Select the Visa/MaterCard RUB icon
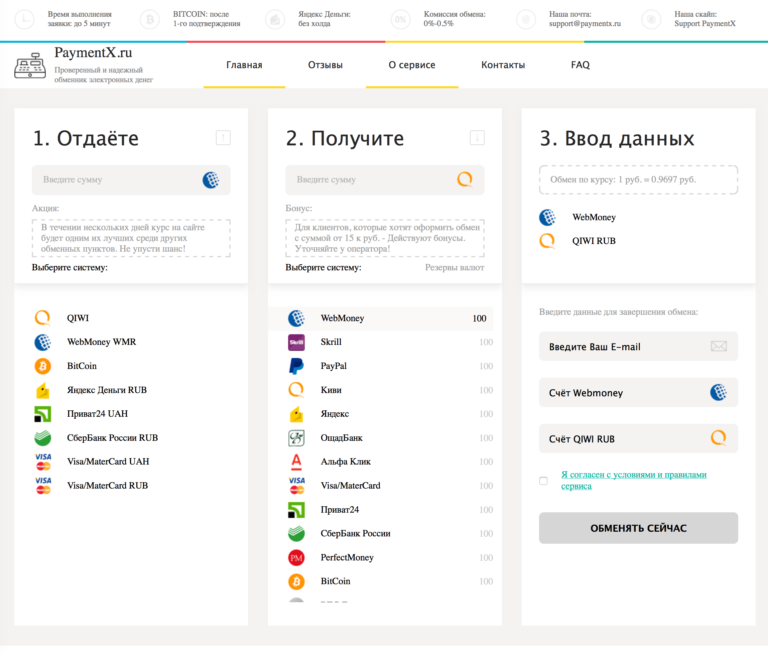This screenshot has width=768, height=653. 43,485
